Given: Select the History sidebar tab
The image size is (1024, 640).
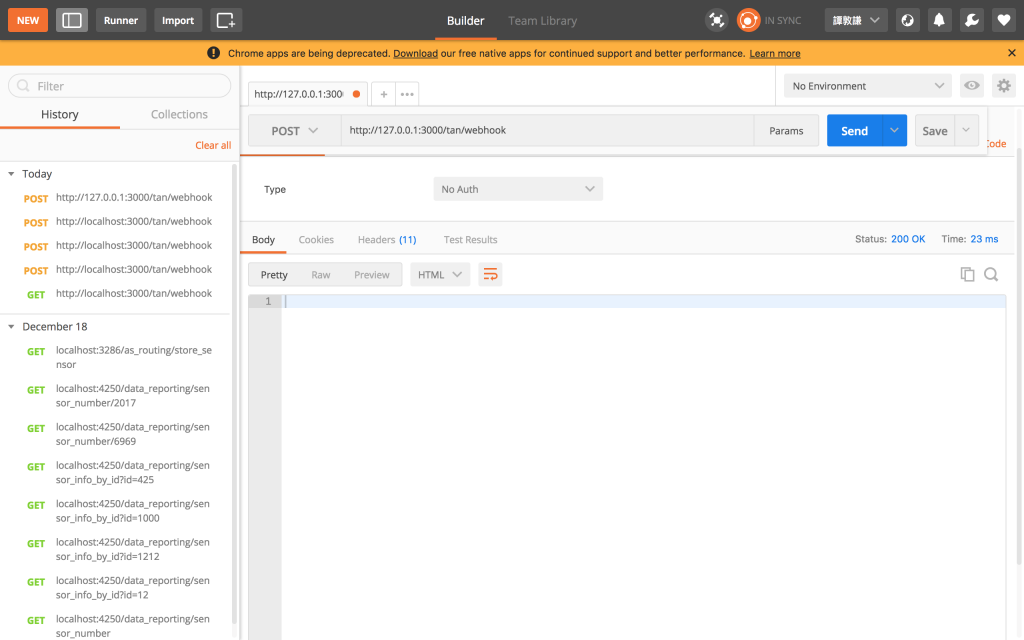Looking at the screenshot, I should point(59,114).
